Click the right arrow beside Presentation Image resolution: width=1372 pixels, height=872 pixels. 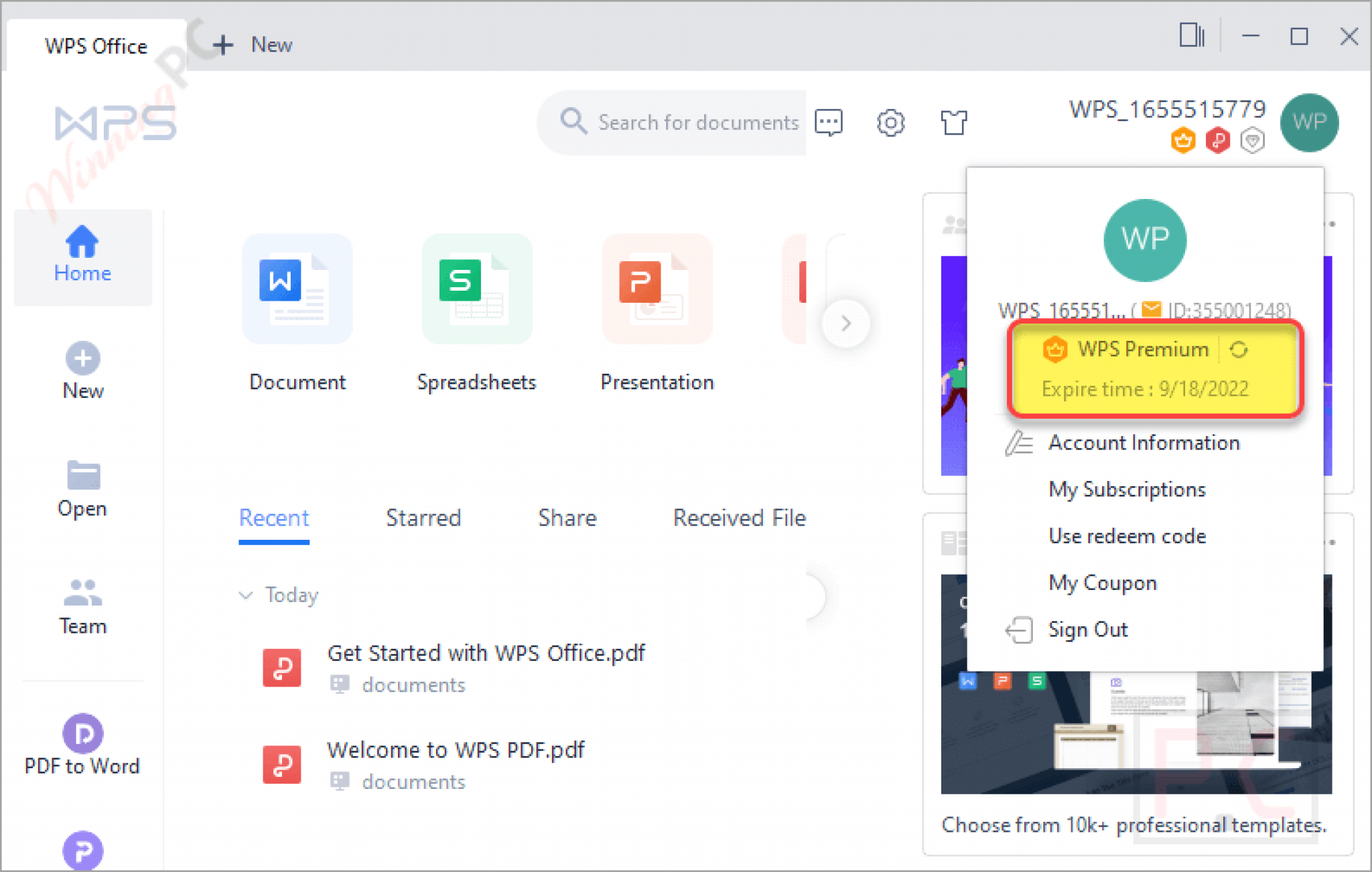click(x=846, y=323)
